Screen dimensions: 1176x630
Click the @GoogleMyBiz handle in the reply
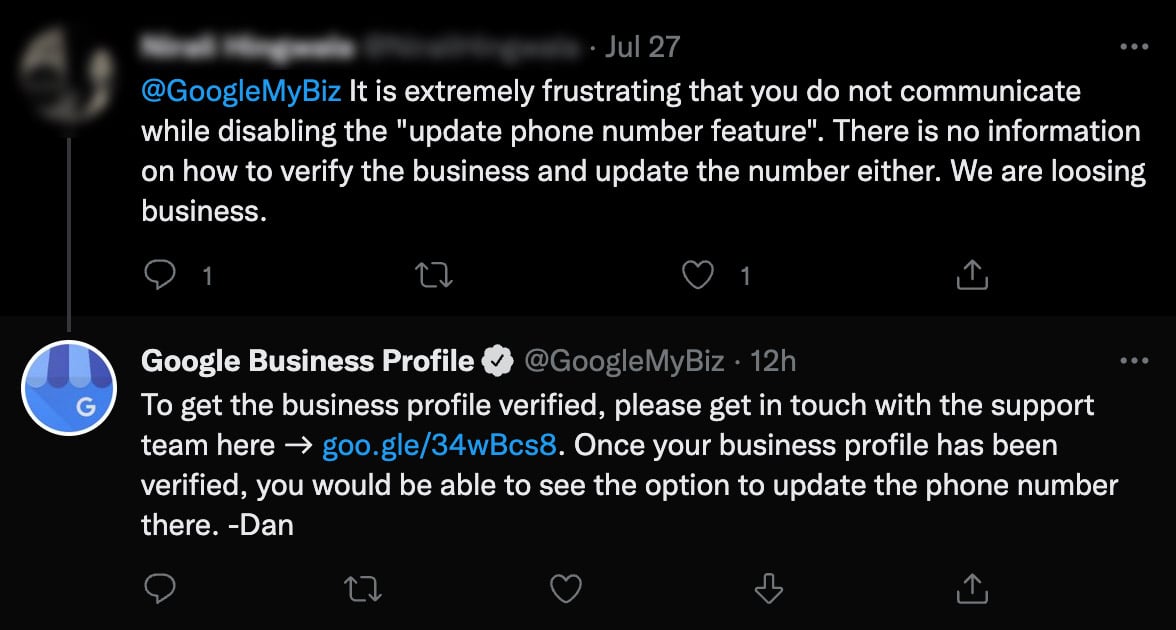(624, 361)
